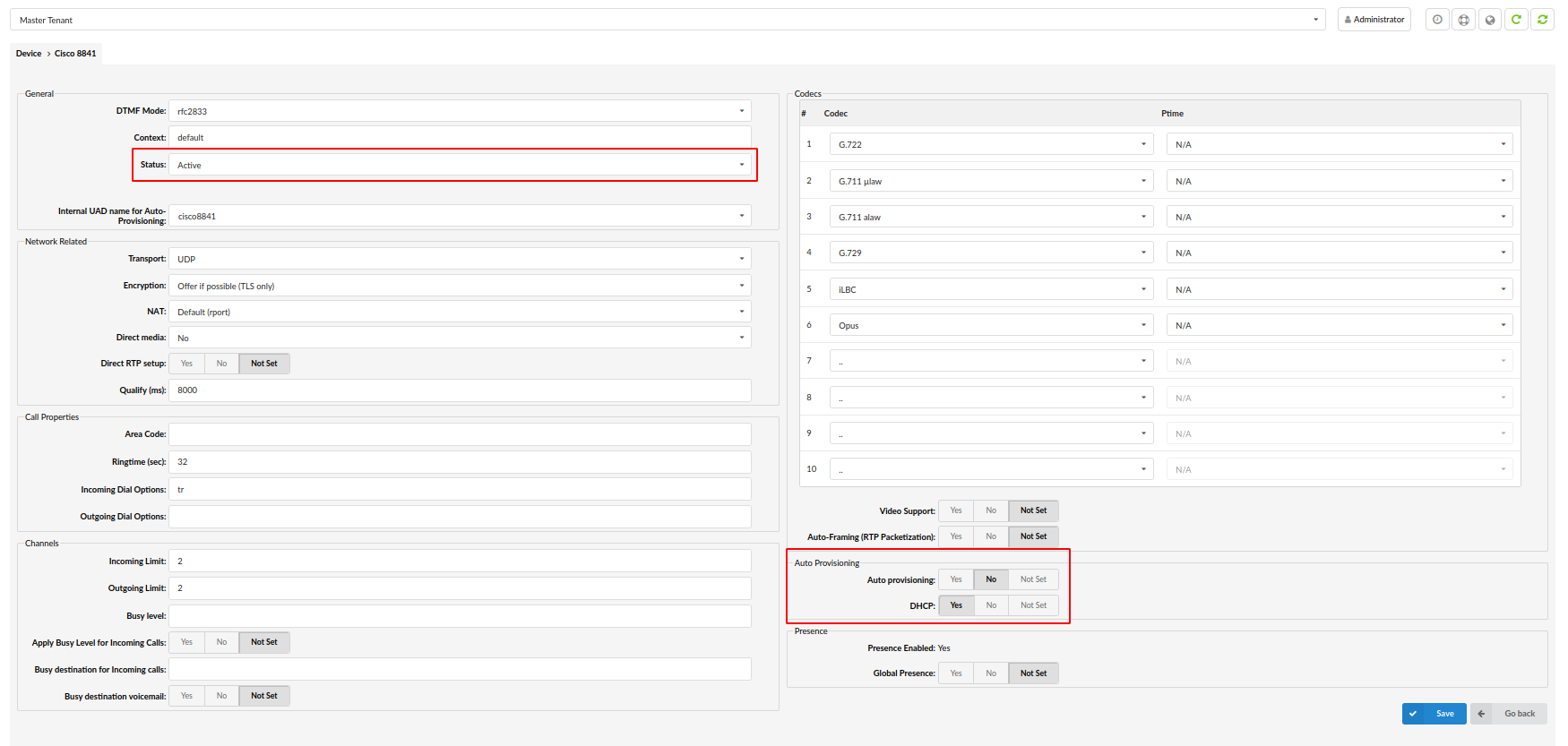Screen dimensions: 1568x746
Task: Open codec 2 dropdown showing G.711 μlaw
Action: (x=991, y=181)
